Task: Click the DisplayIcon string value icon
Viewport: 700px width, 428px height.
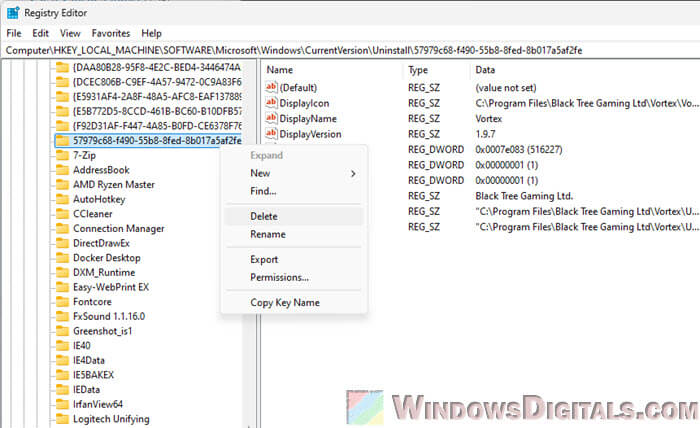Action: (271, 103)
